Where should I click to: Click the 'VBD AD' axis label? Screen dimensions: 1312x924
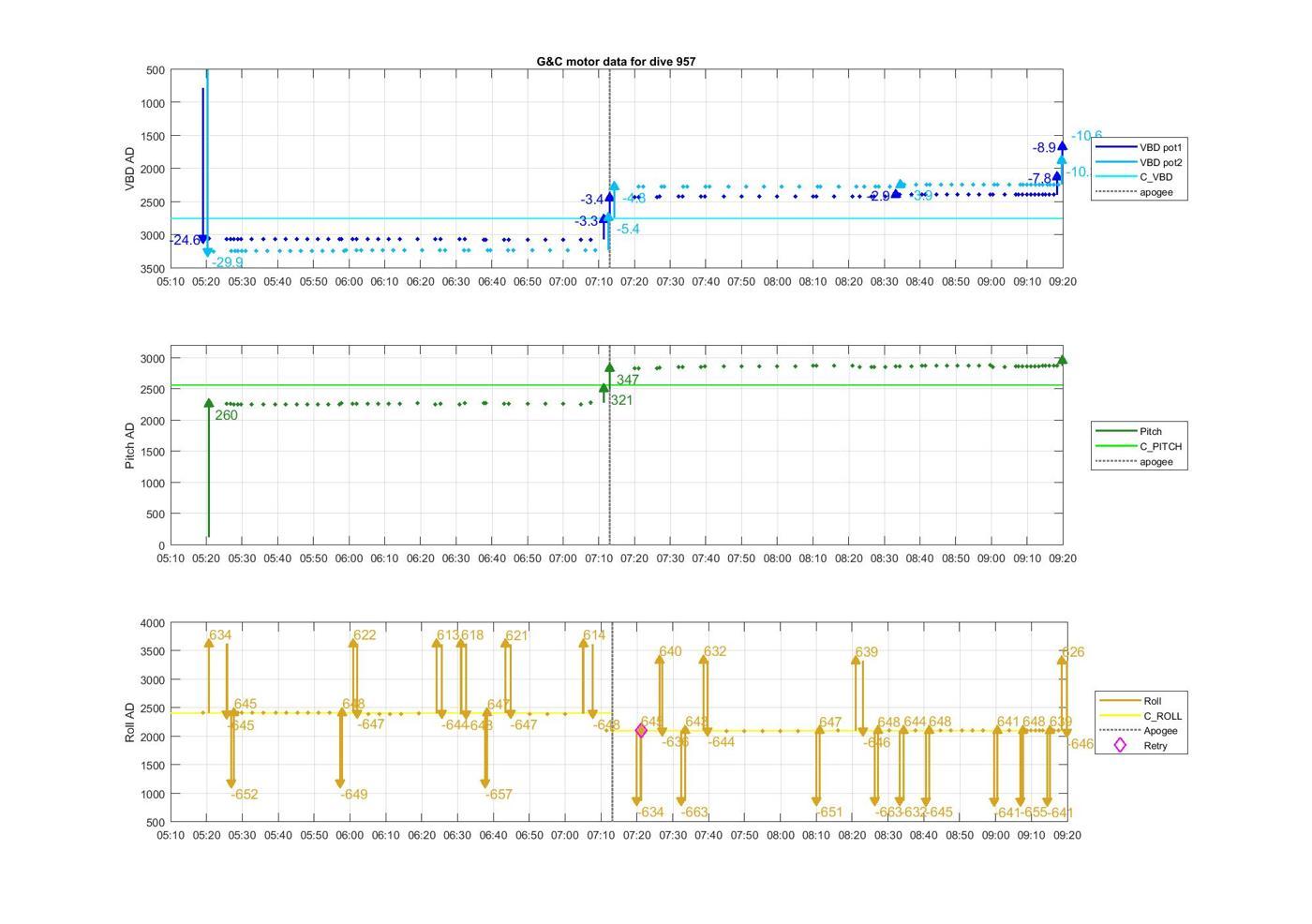130,169
